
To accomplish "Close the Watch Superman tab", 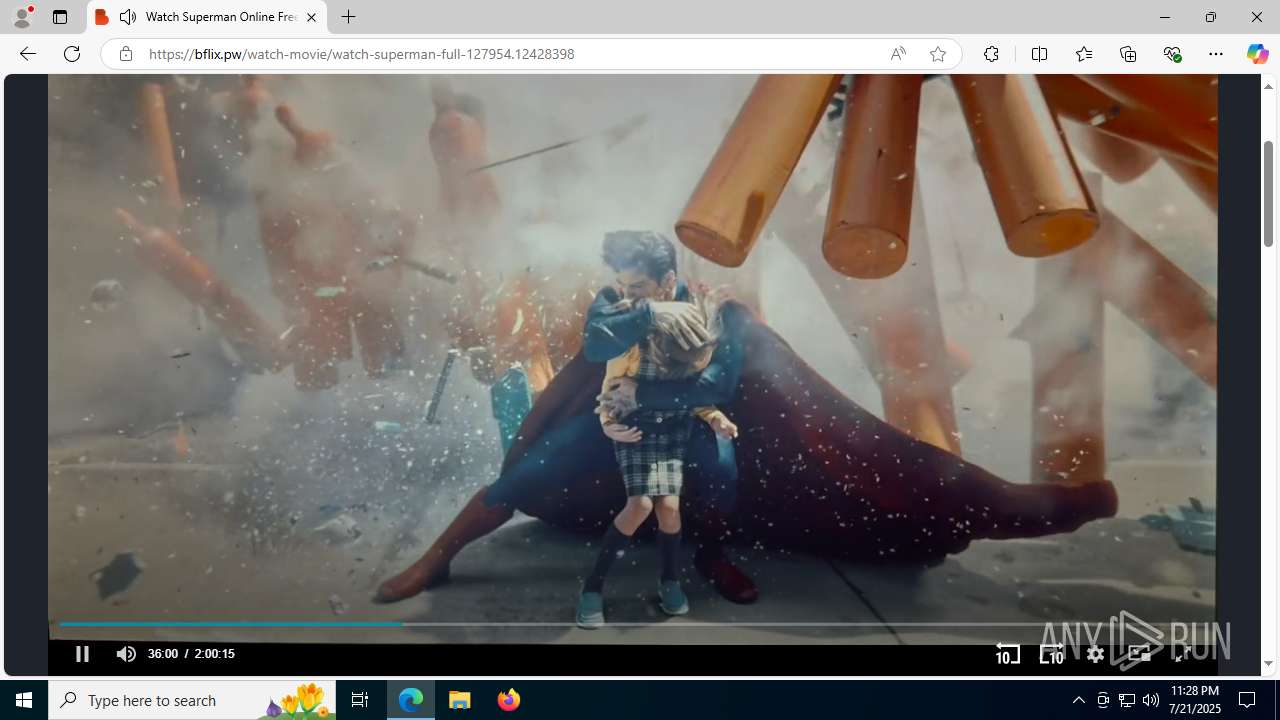I will [311, 17].
